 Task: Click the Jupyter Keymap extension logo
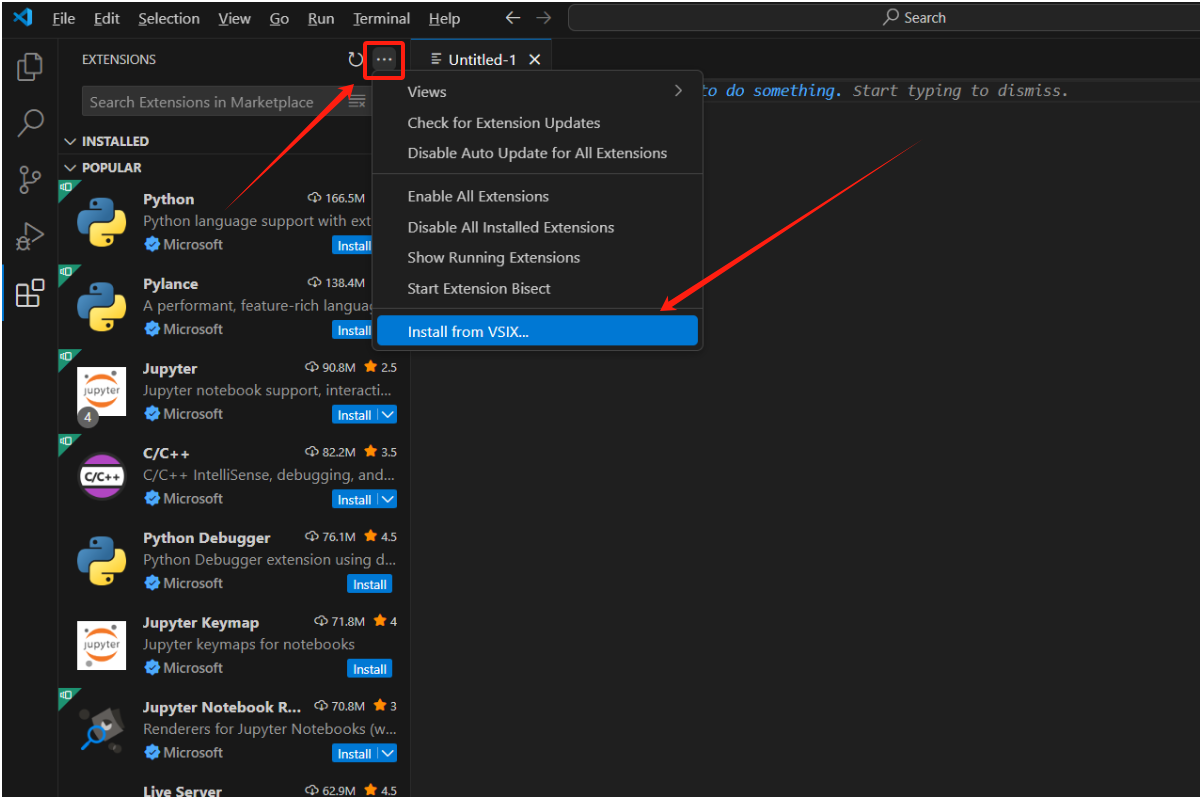pos(102,645)
